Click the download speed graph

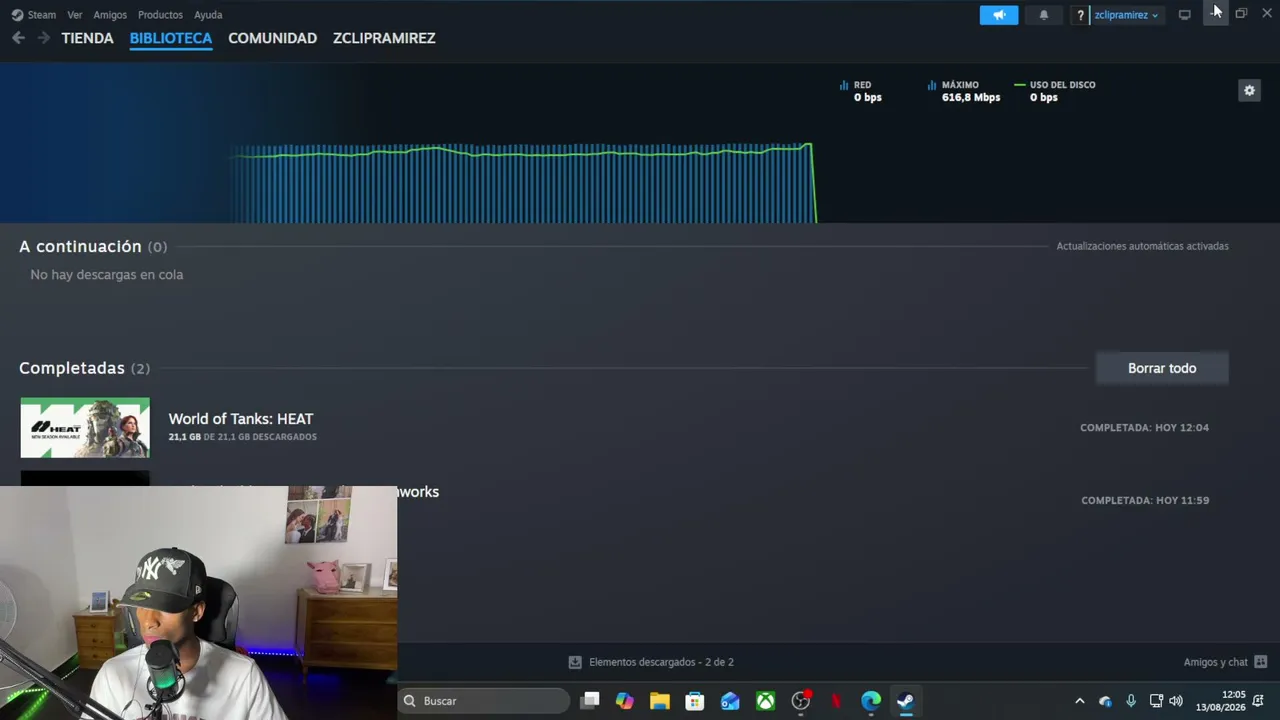click(523, 183)
